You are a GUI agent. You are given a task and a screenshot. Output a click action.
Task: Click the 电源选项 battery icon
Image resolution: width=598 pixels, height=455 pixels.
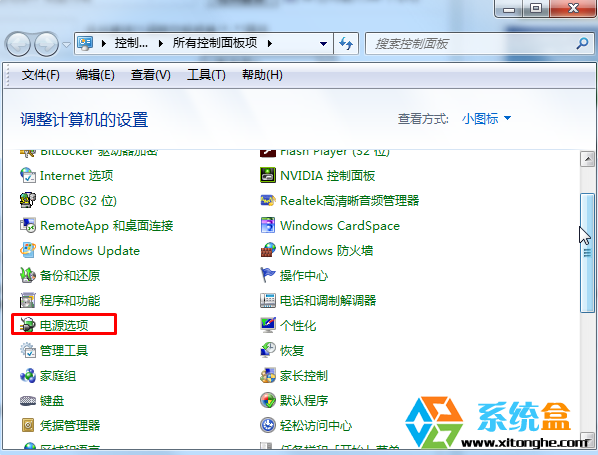click(27, 325)
